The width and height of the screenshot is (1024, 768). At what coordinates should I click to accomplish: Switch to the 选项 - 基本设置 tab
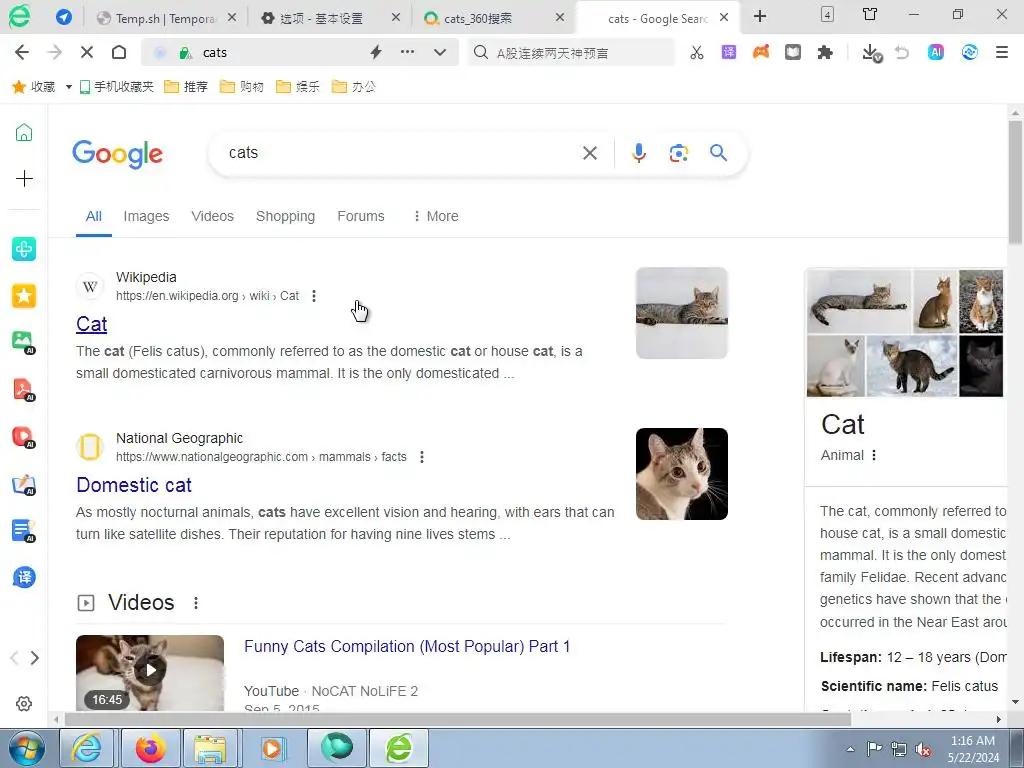[321, 18]
